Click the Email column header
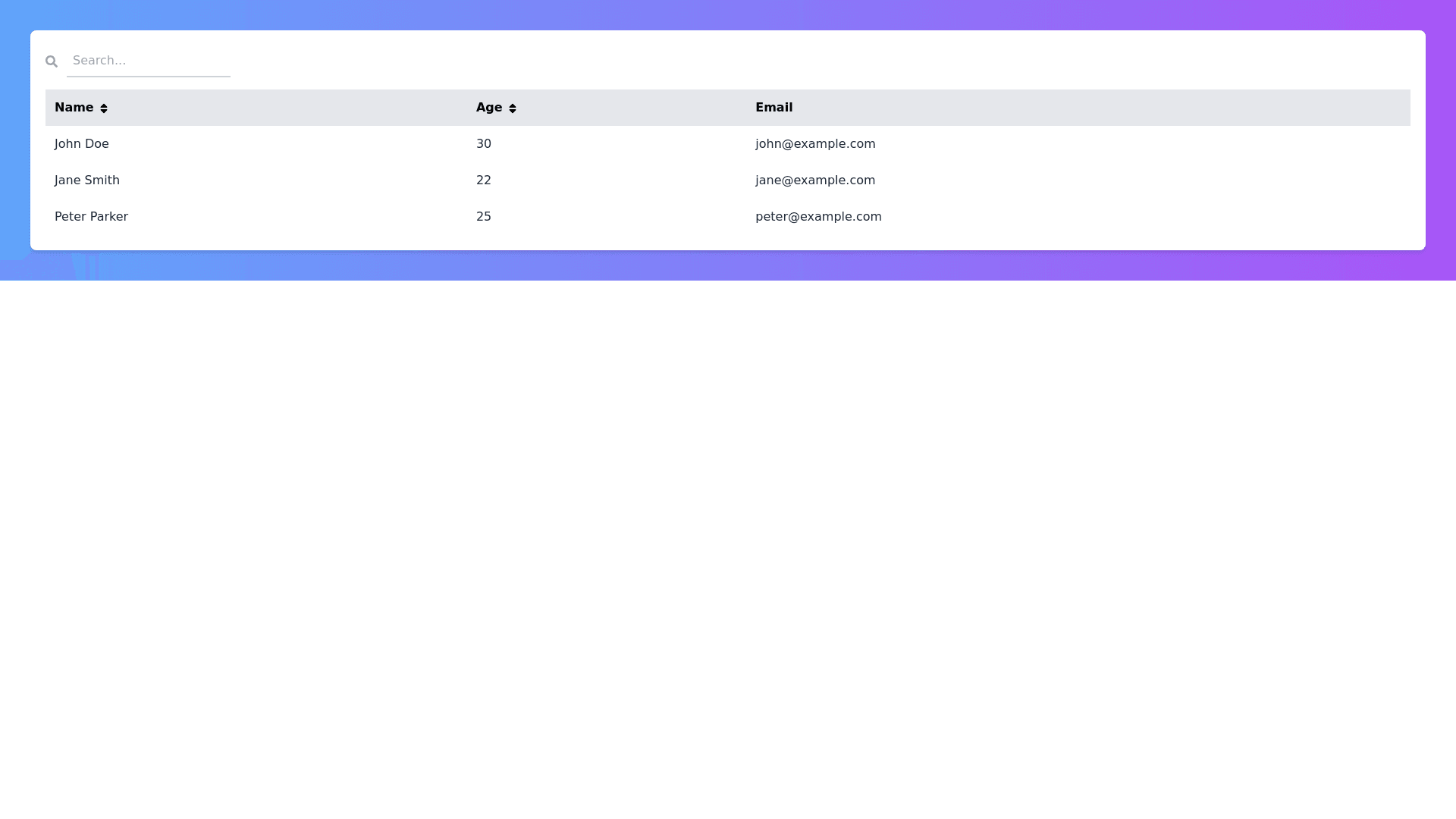This screenshot has height=819, width=1456. pos(773,108)
